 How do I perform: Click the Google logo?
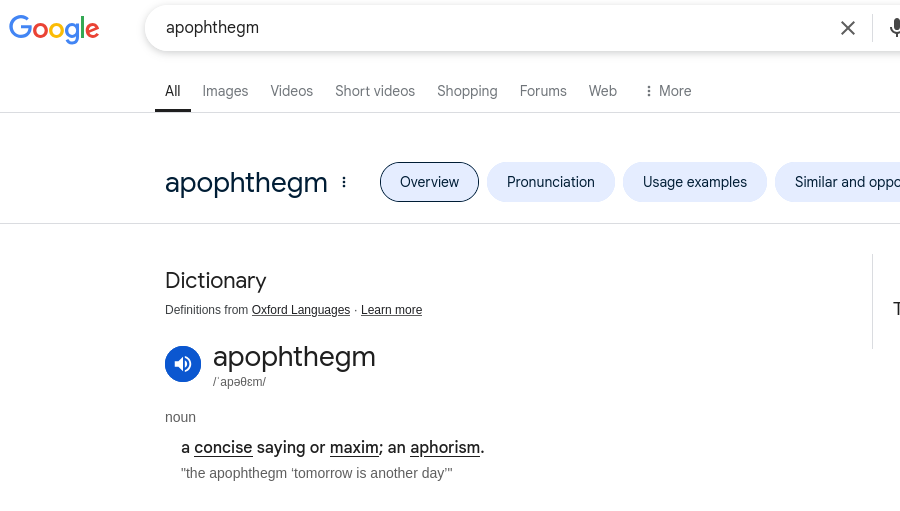tap(54, 29)
